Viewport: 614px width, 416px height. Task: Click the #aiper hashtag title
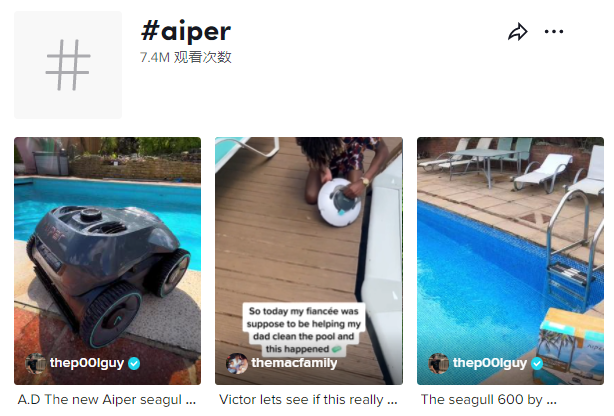186,31
